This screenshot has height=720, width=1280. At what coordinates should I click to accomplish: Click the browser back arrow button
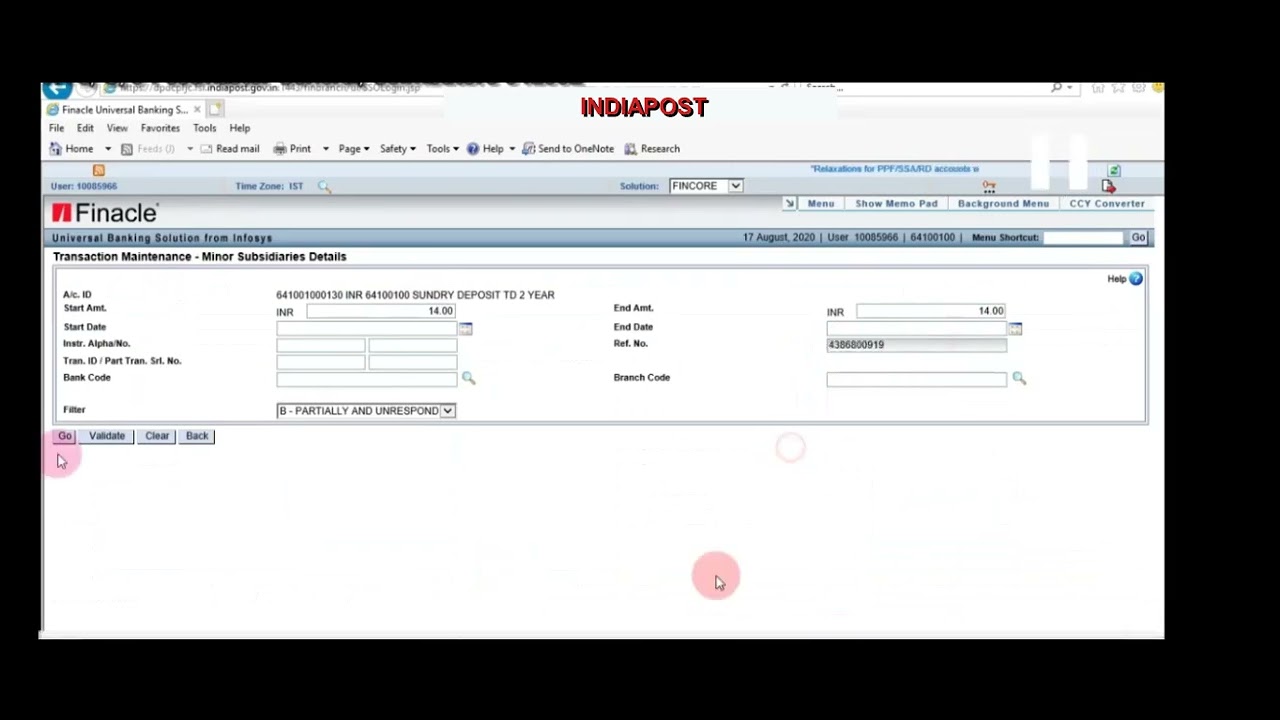click(57, 88)
